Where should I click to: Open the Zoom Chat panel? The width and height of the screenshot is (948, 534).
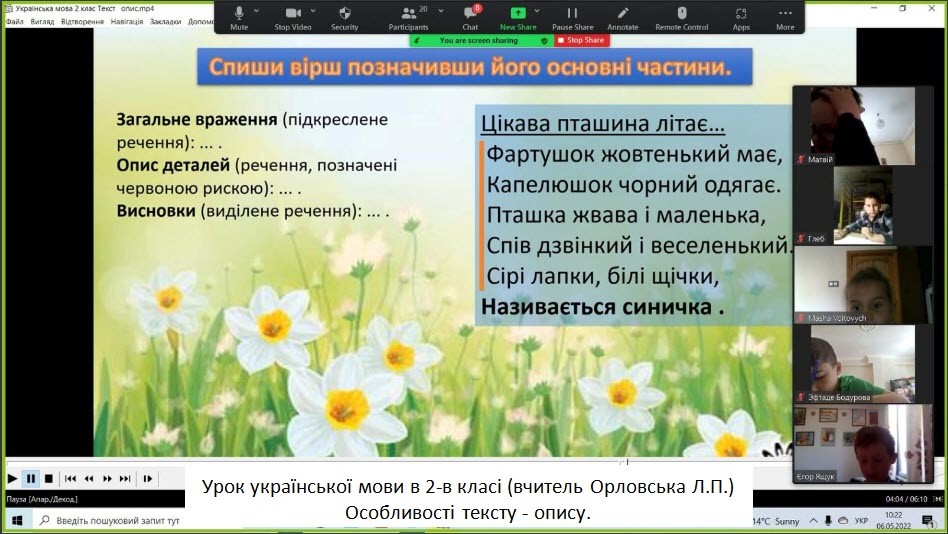470,16
